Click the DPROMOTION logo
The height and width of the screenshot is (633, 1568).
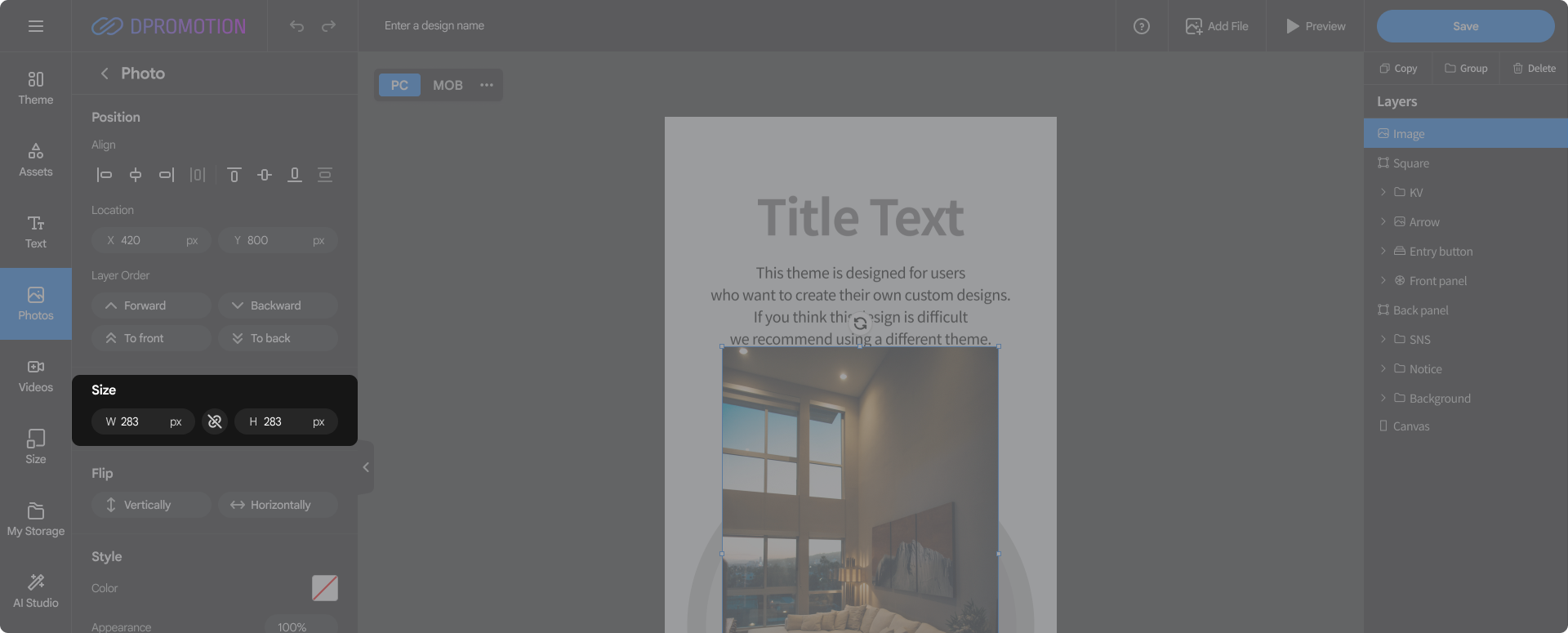(168, 26)
